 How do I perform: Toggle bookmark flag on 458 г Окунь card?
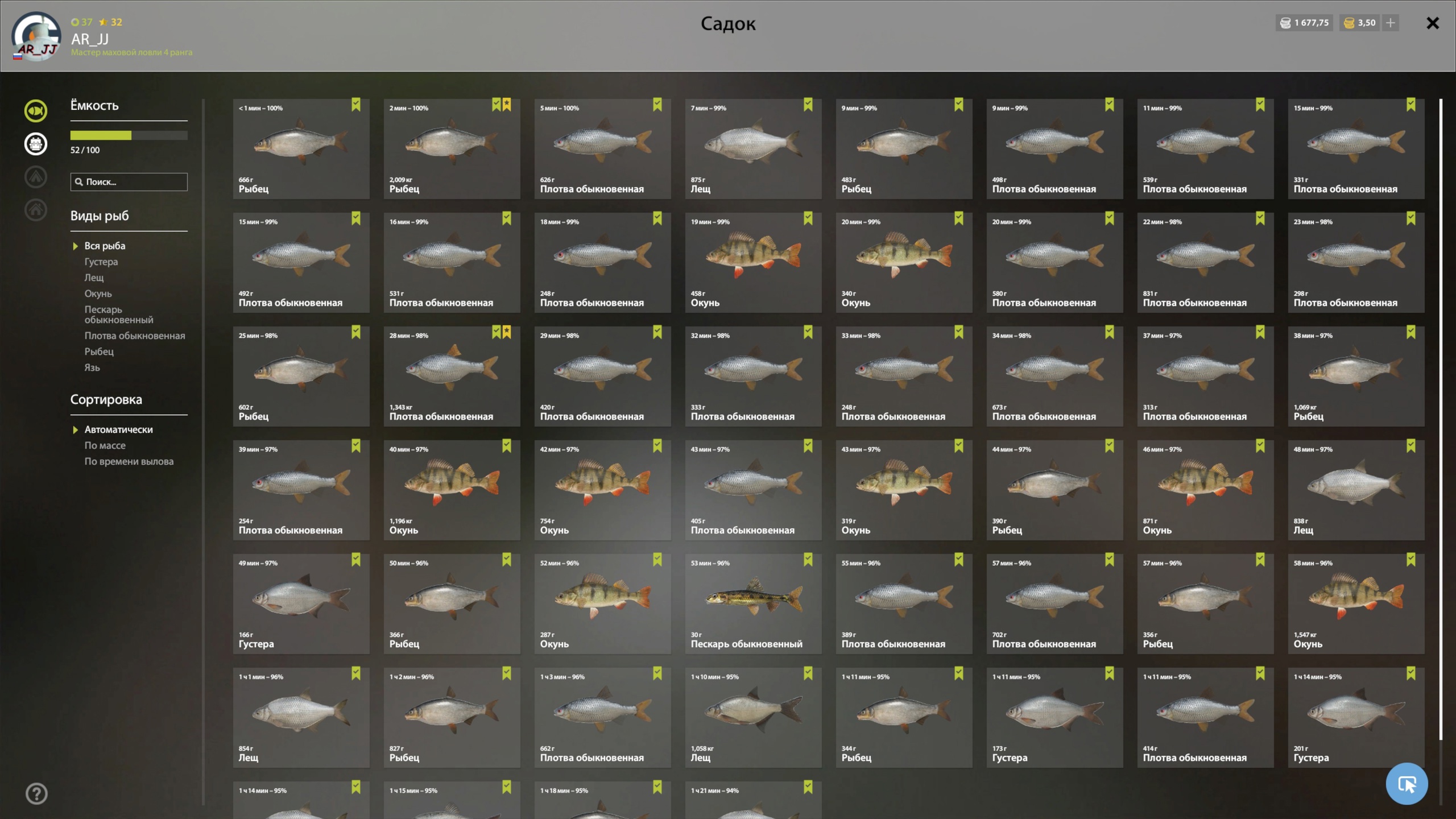tap(808, 218)
